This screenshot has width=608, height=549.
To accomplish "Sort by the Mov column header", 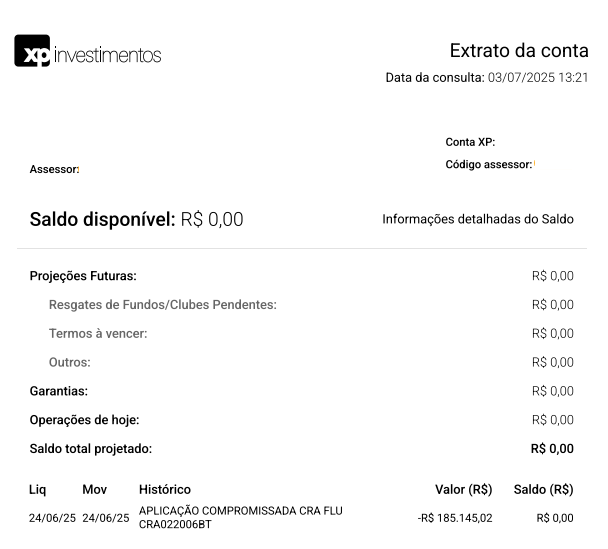I will pos(94,490).
